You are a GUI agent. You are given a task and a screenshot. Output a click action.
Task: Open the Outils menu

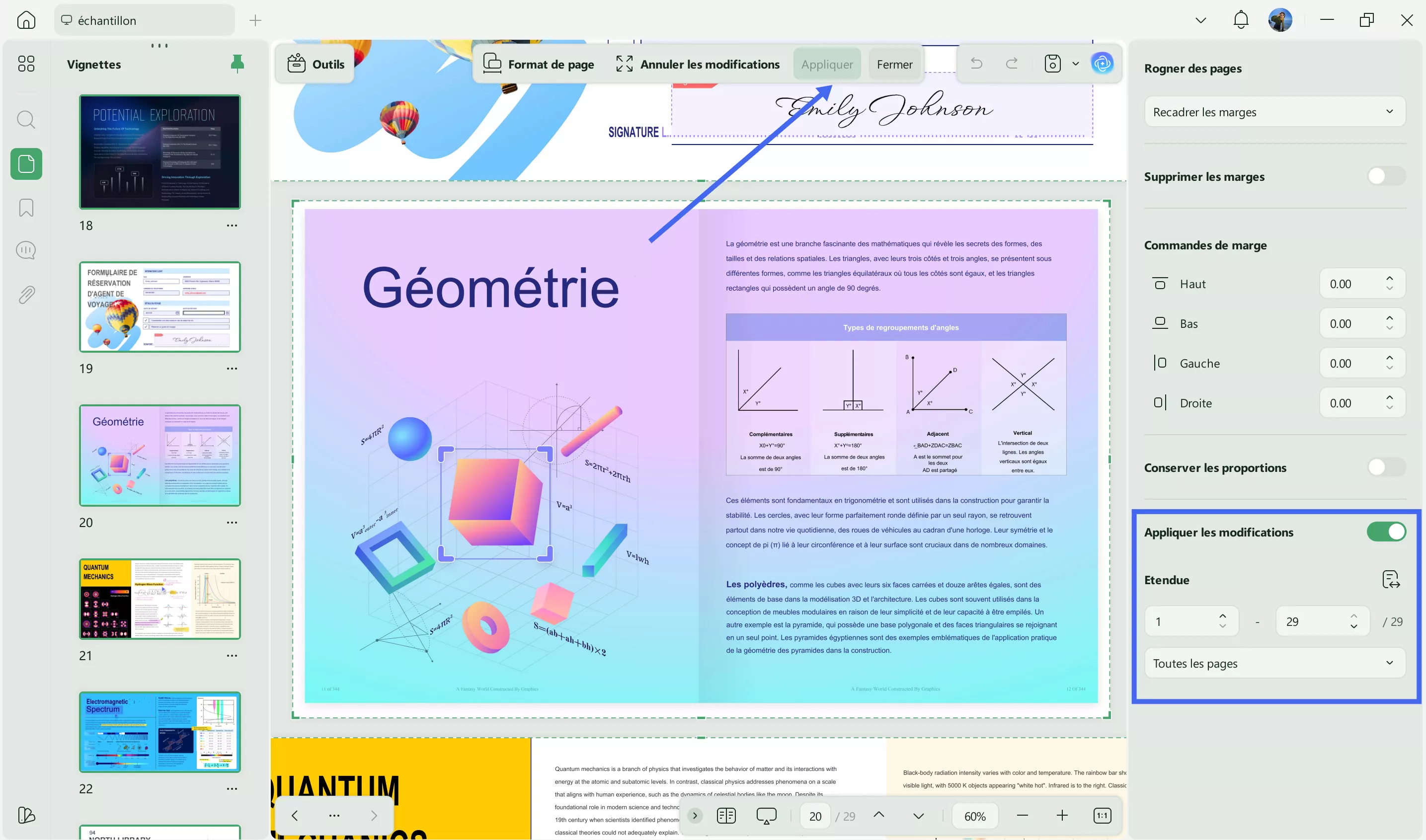[x=316, y=65]
